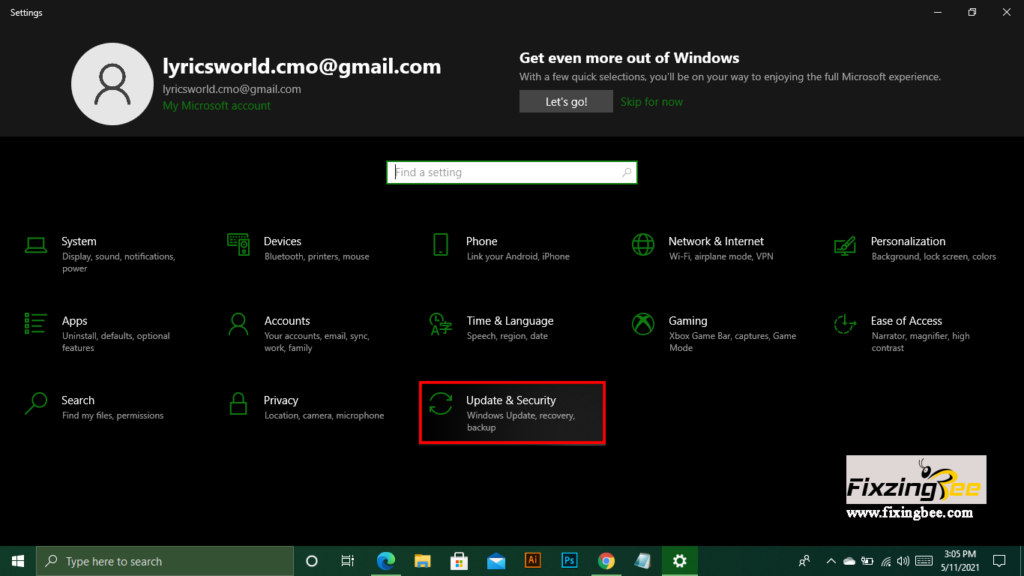Screen dimensions: 1024x576
Task: Open the Search magnifier settings icon
Action: [36, 404]
